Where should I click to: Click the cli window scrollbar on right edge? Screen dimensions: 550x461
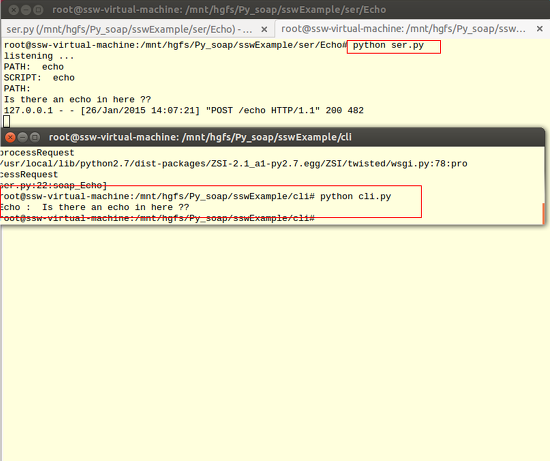coord(543,213)
